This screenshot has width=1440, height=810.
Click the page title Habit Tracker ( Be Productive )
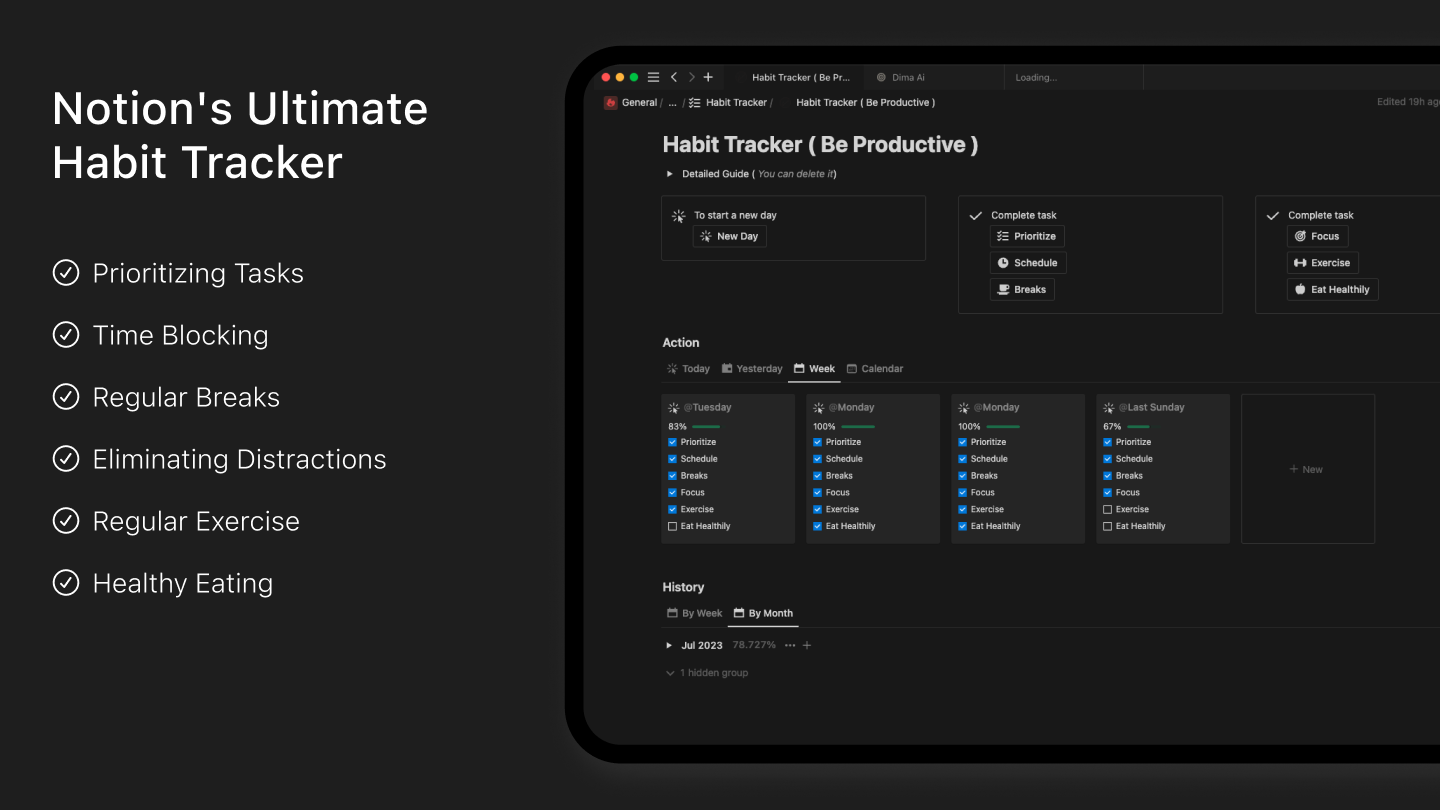[820, 145]
